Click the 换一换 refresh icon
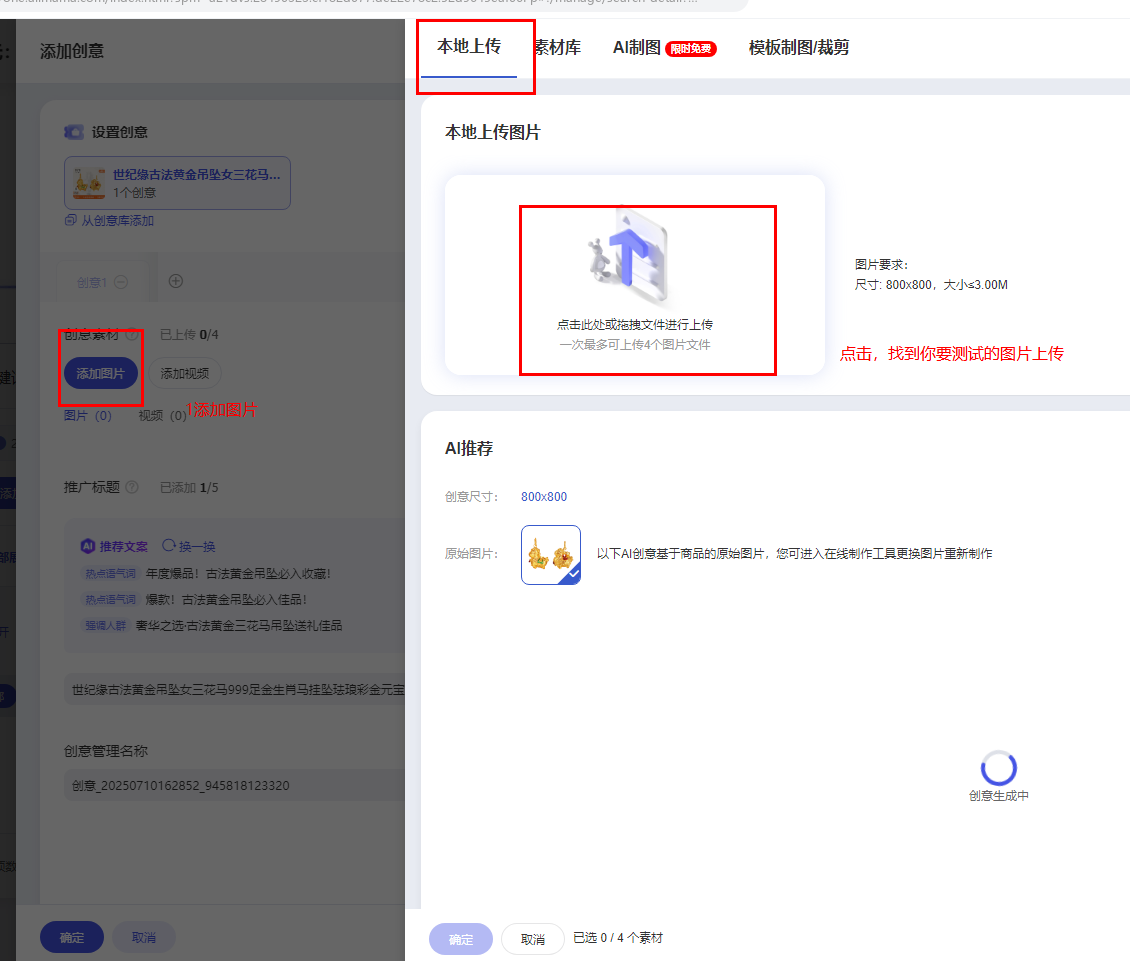 click(169, 546)
